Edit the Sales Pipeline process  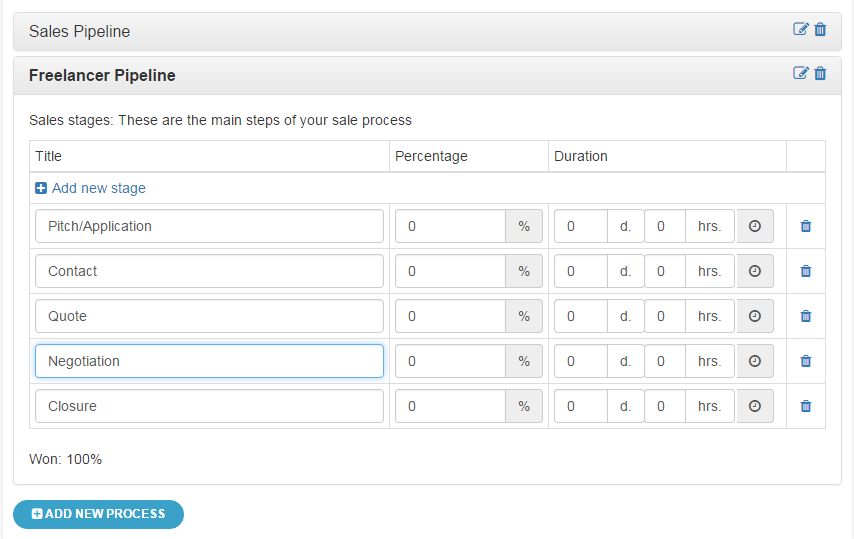[x=801, y=29]
